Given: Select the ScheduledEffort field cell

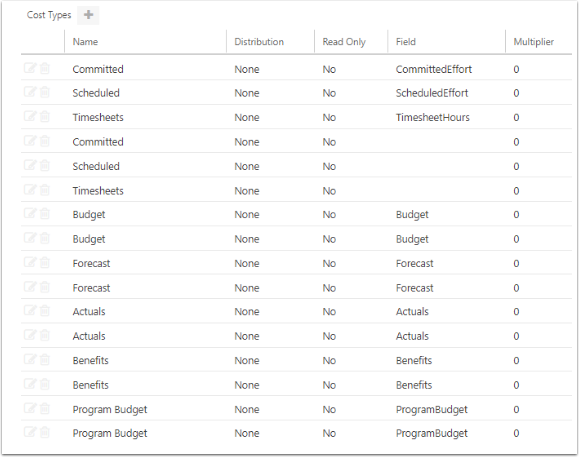Looking at the screenshot, I should pyautogui.click(x=432, y=93).
